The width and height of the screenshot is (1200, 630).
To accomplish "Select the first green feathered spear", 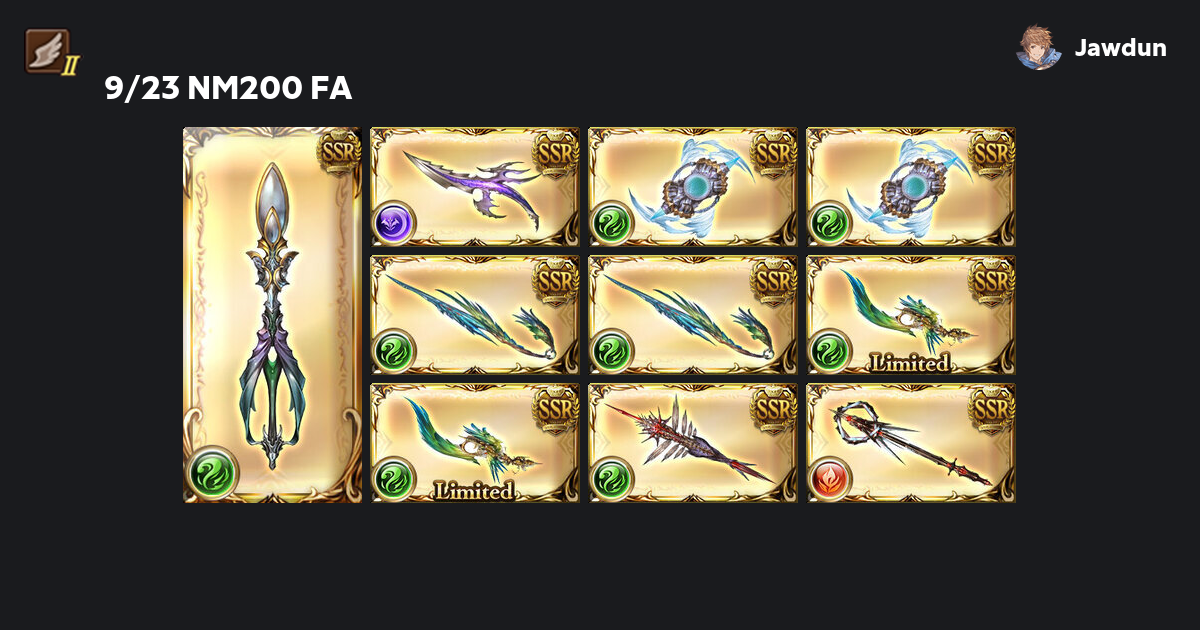I will coord(475,315).
